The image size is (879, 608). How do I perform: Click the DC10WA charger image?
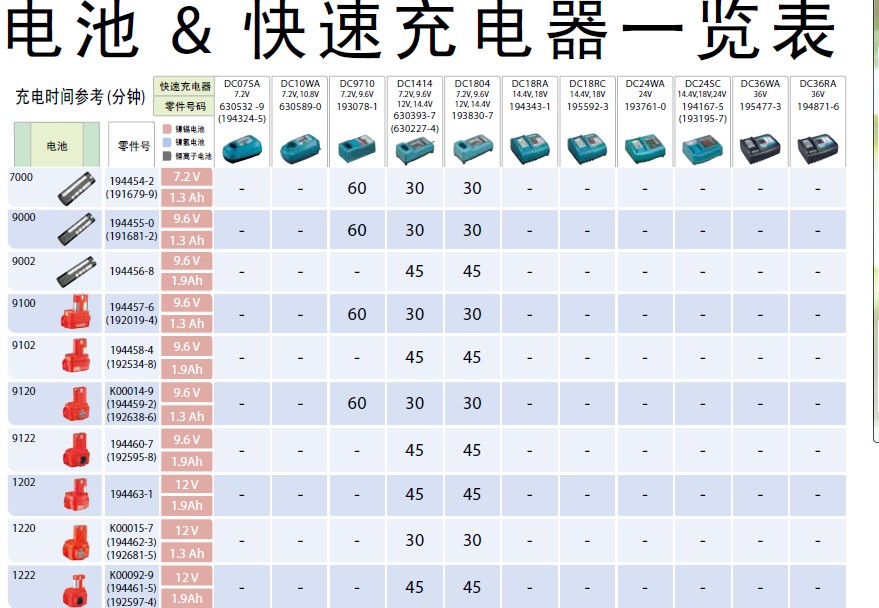click(x=300, y=148)
